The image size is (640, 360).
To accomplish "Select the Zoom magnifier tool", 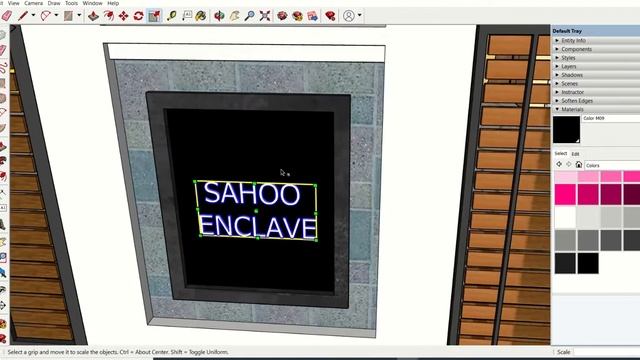I will pyautogui.click(x=249, y=16).
